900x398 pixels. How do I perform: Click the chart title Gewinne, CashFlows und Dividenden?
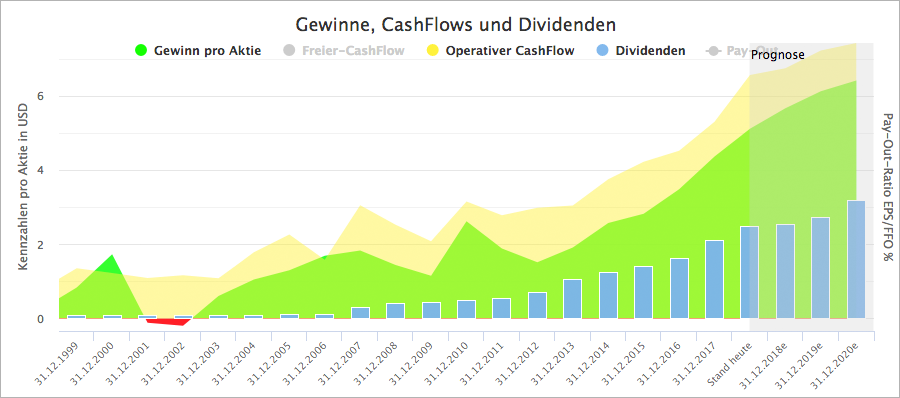[456, 25]
